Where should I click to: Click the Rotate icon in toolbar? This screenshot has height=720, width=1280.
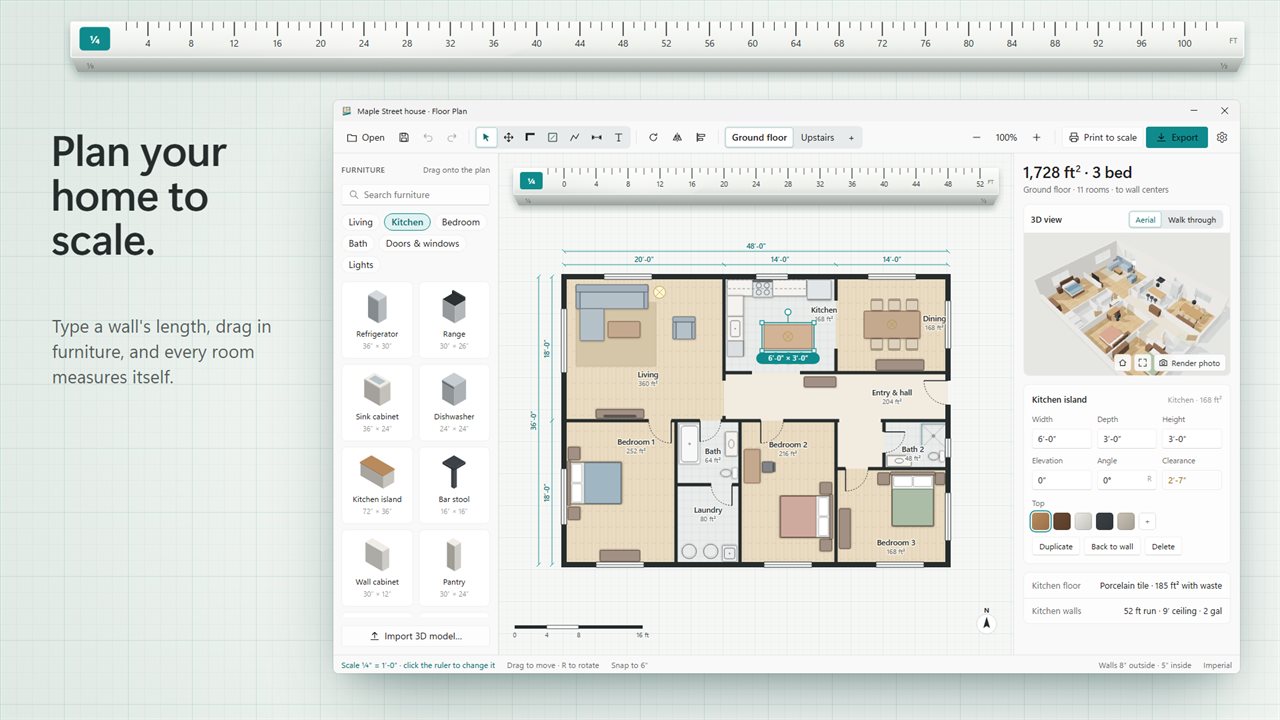(x=653, y=138)
